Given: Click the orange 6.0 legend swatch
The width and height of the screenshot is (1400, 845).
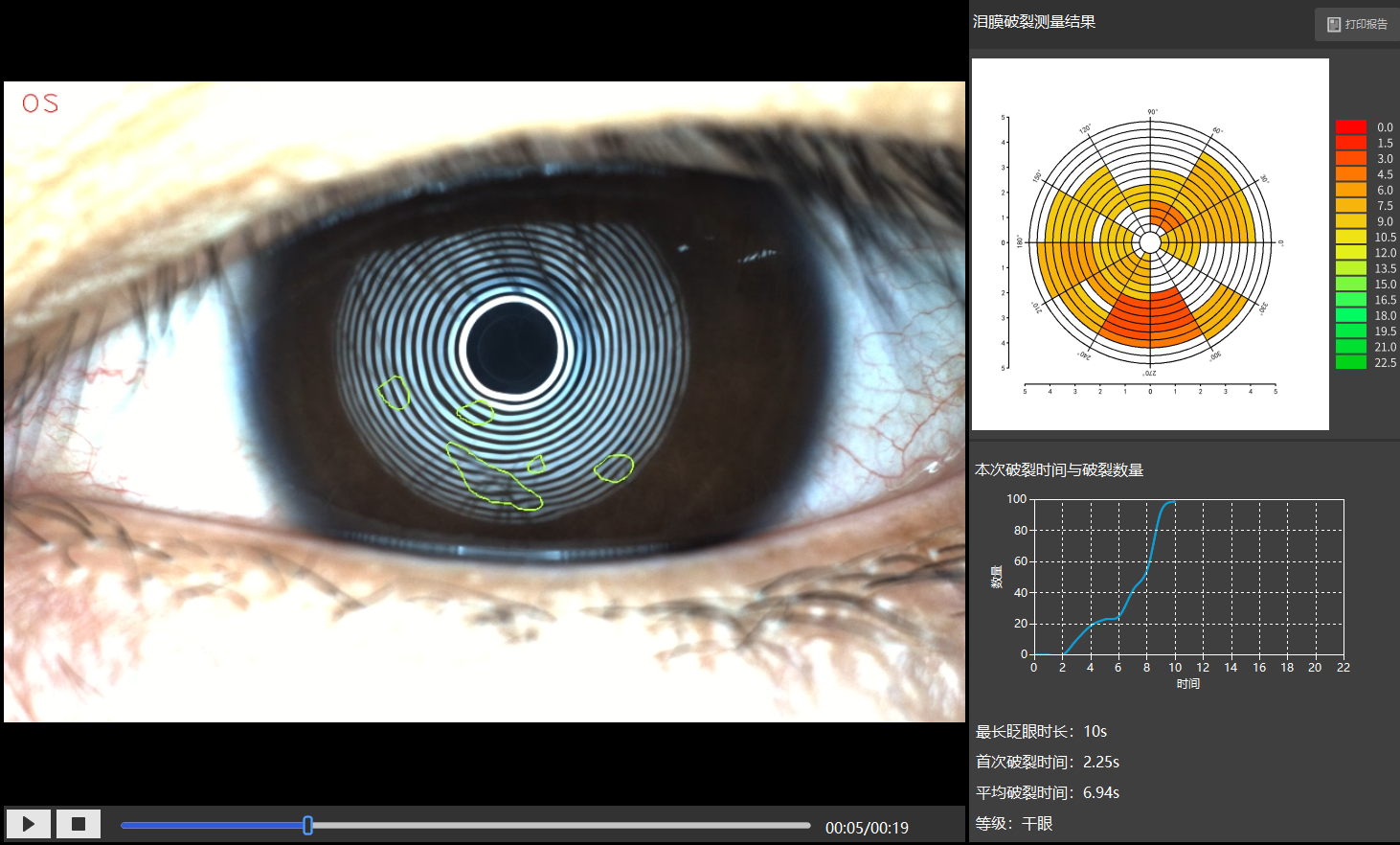Looking at the screenshot, I should point(1351,190).
